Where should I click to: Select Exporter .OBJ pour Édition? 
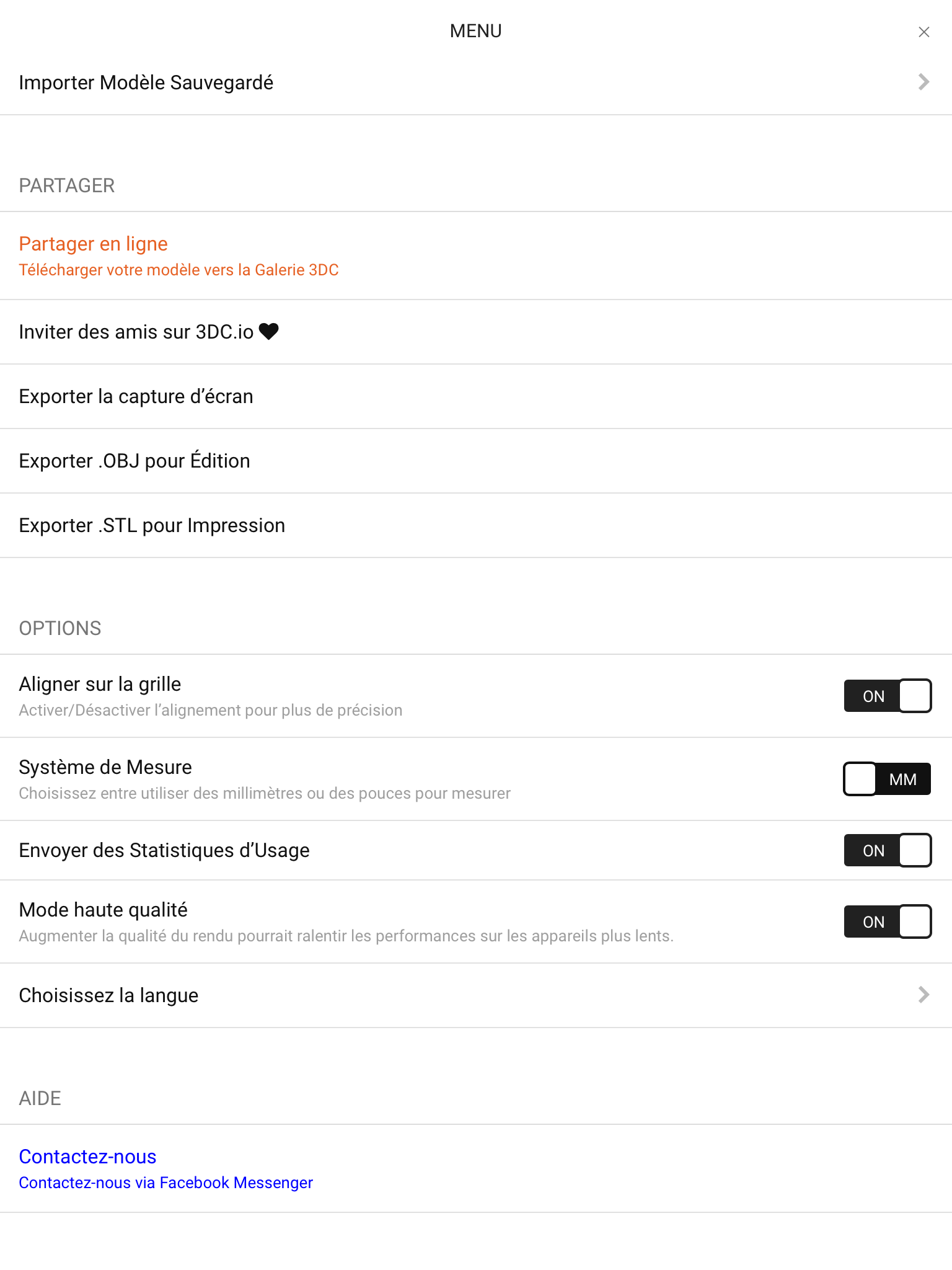pyautogui.click(x=476, y=461)
